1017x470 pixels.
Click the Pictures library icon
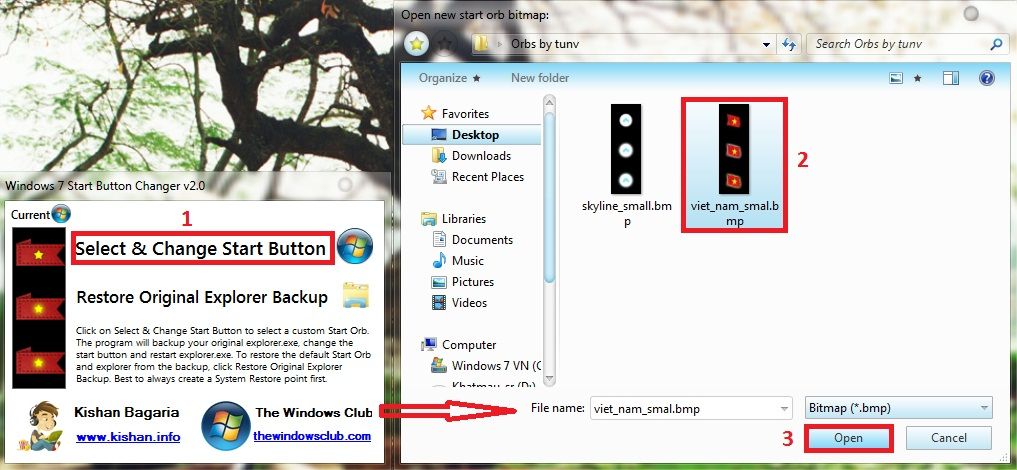pyautogui.click(x=439, y=281)
